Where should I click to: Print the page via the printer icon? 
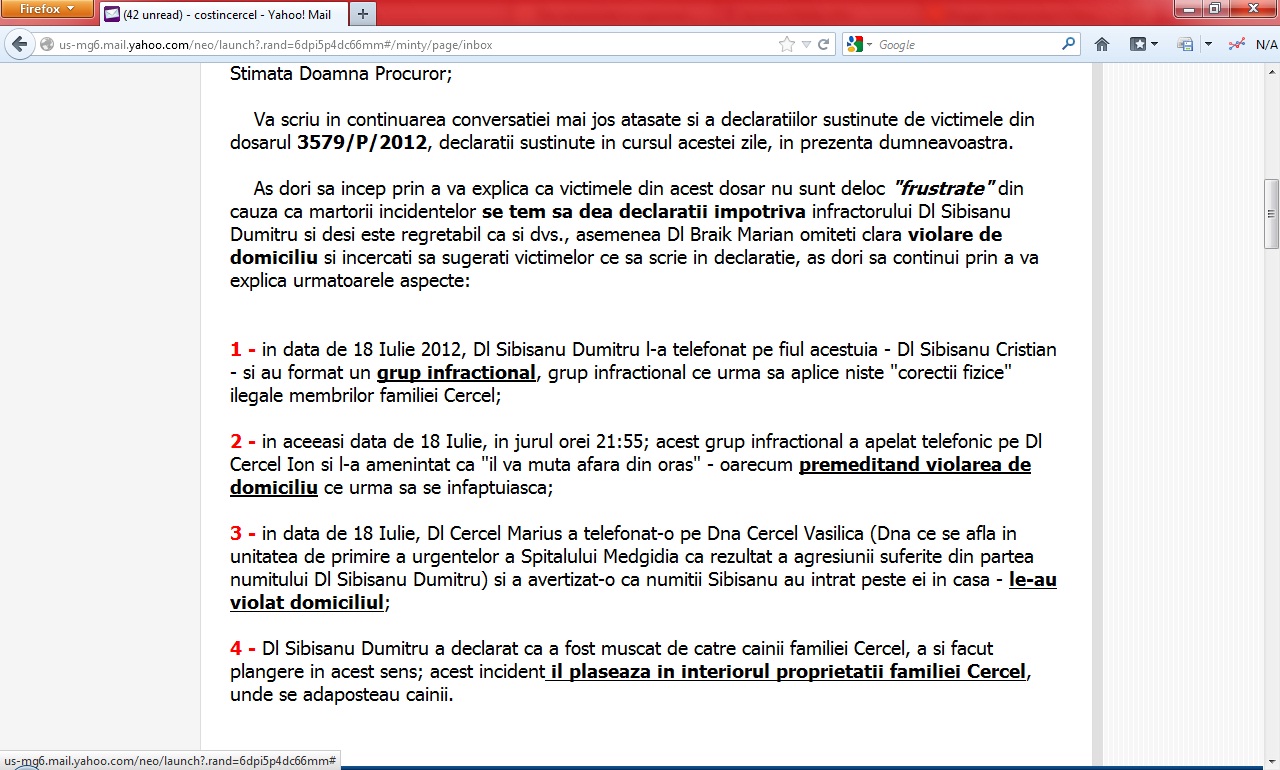[x=1185, y=44]
